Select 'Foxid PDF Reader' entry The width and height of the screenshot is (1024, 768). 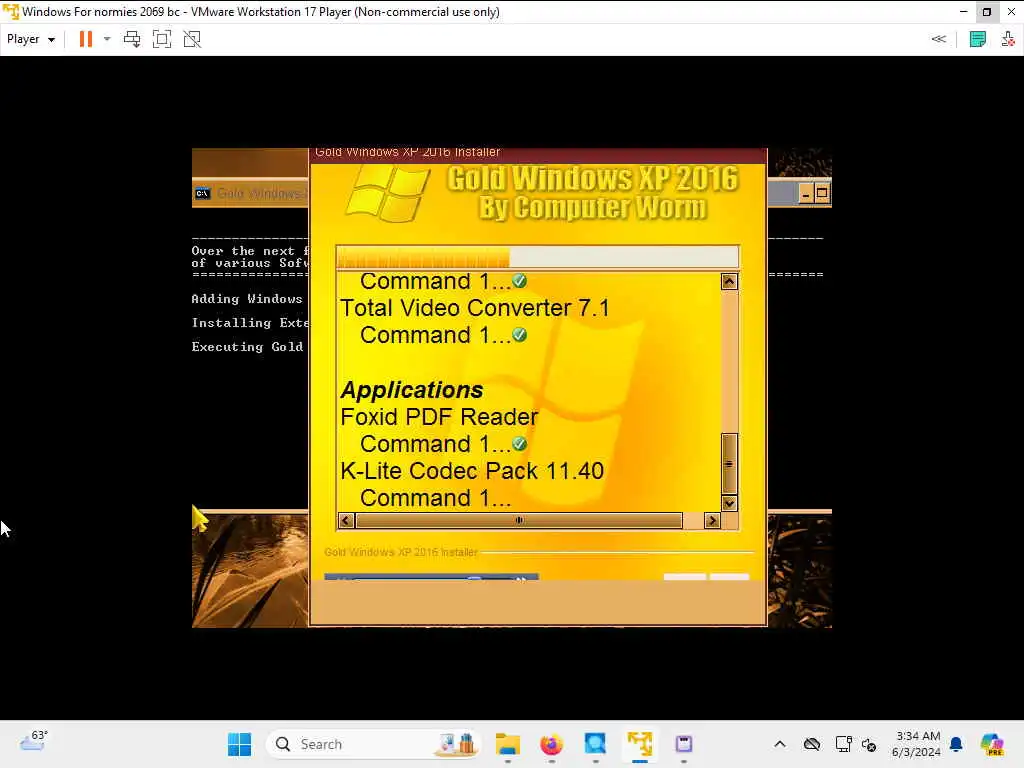pos(439,417)
